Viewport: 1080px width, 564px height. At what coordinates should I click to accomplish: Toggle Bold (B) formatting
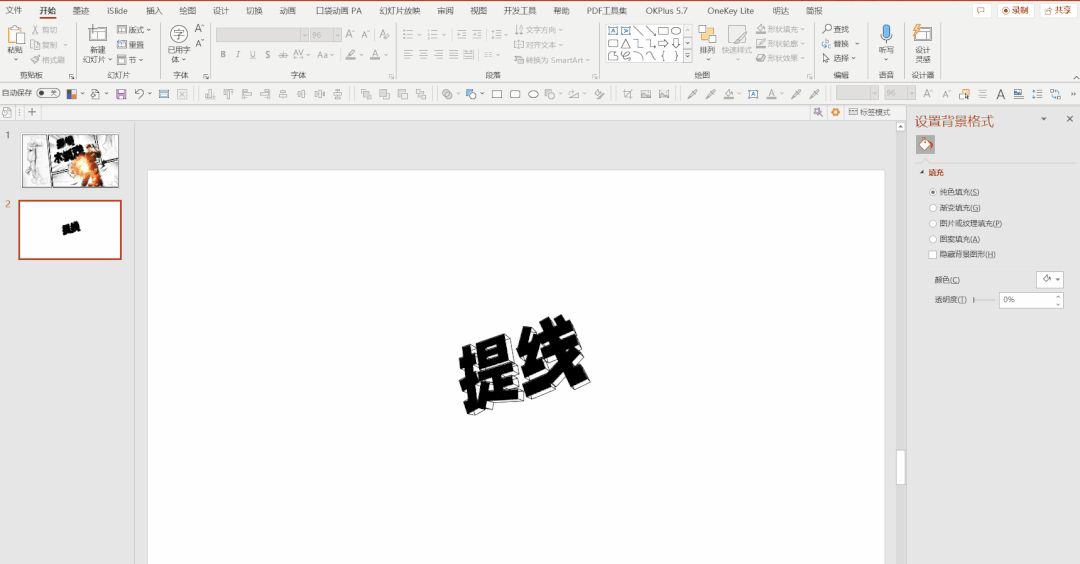click(223, 54)
